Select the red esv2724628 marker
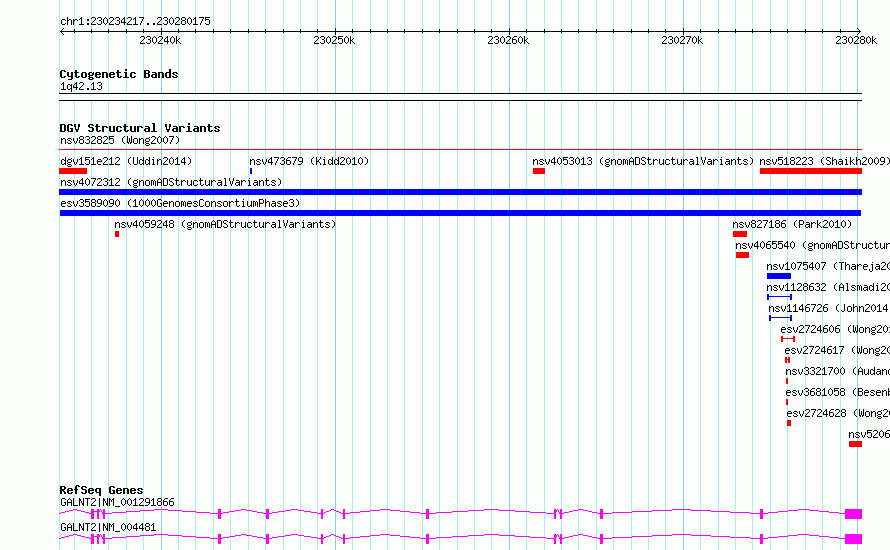 [x=789, y=423]
